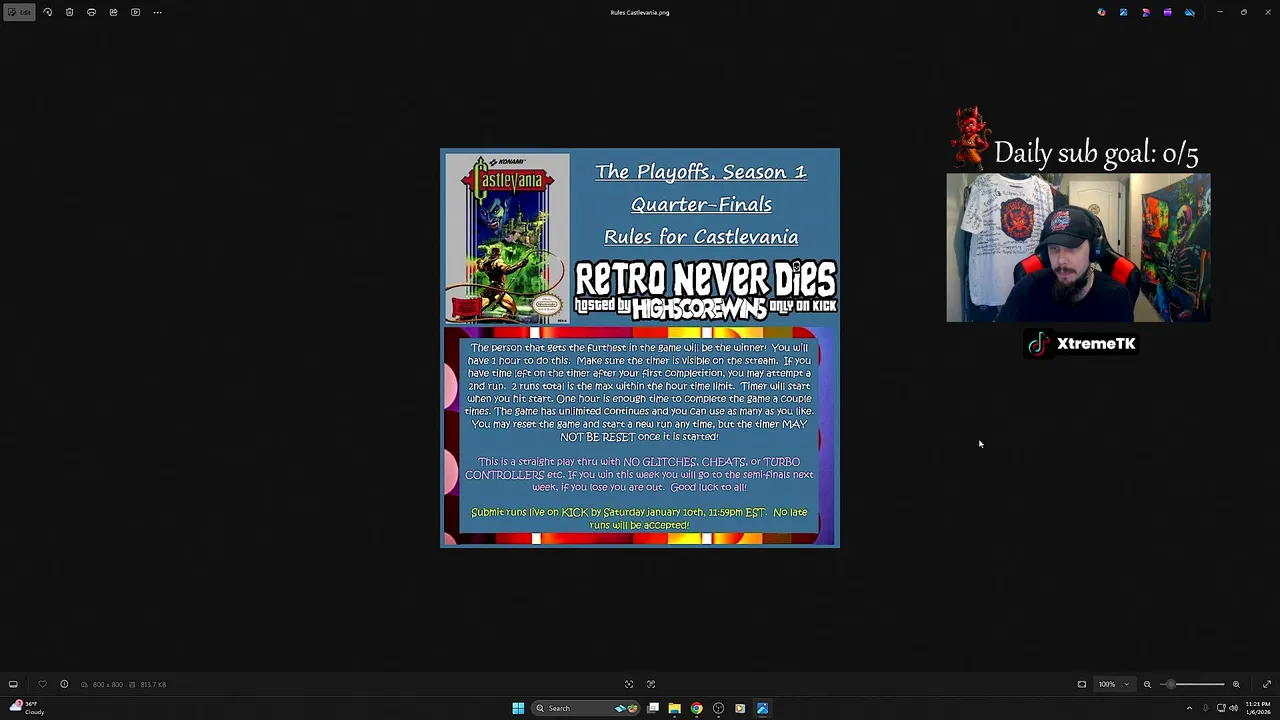Click the taskbar Search box
This screenshot has height=720, width=1280.
coord(586,708)
